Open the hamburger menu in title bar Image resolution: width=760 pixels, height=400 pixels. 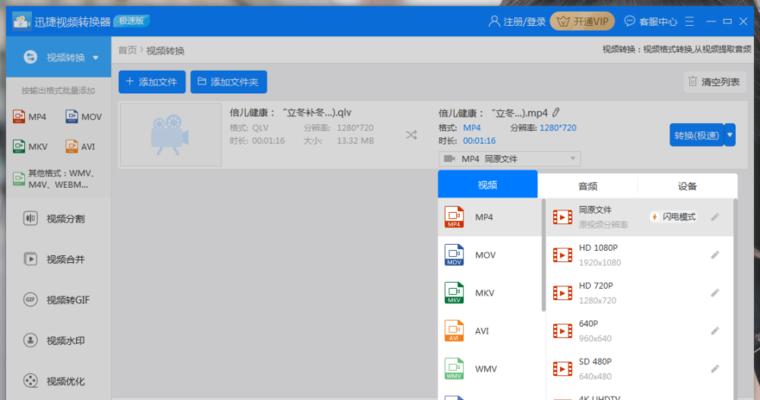pyautogui.click(x=689, y=21)
